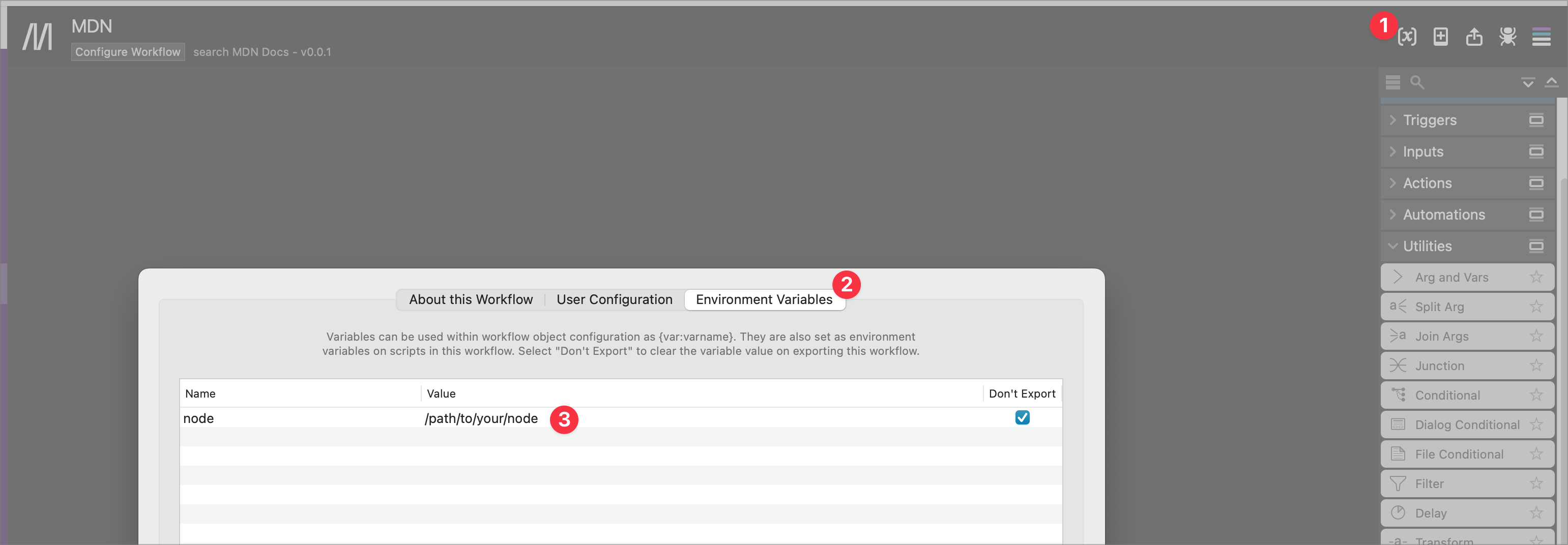Click the Triggers row rectangle icon
This screenshot has height=545, width=1568.
point(1536,120)
